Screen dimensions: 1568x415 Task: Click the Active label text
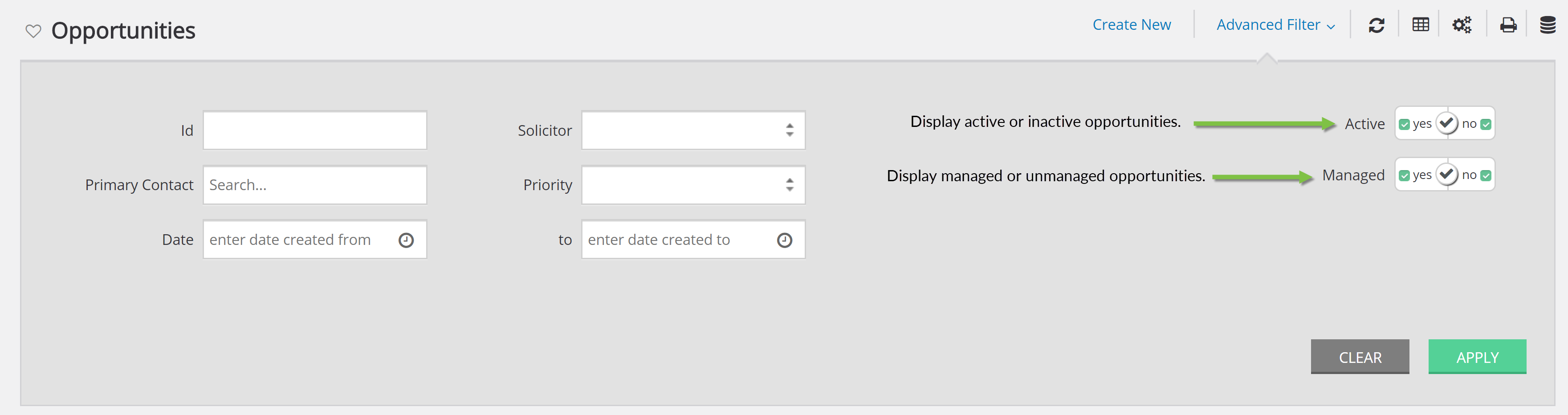point(1364,124)
